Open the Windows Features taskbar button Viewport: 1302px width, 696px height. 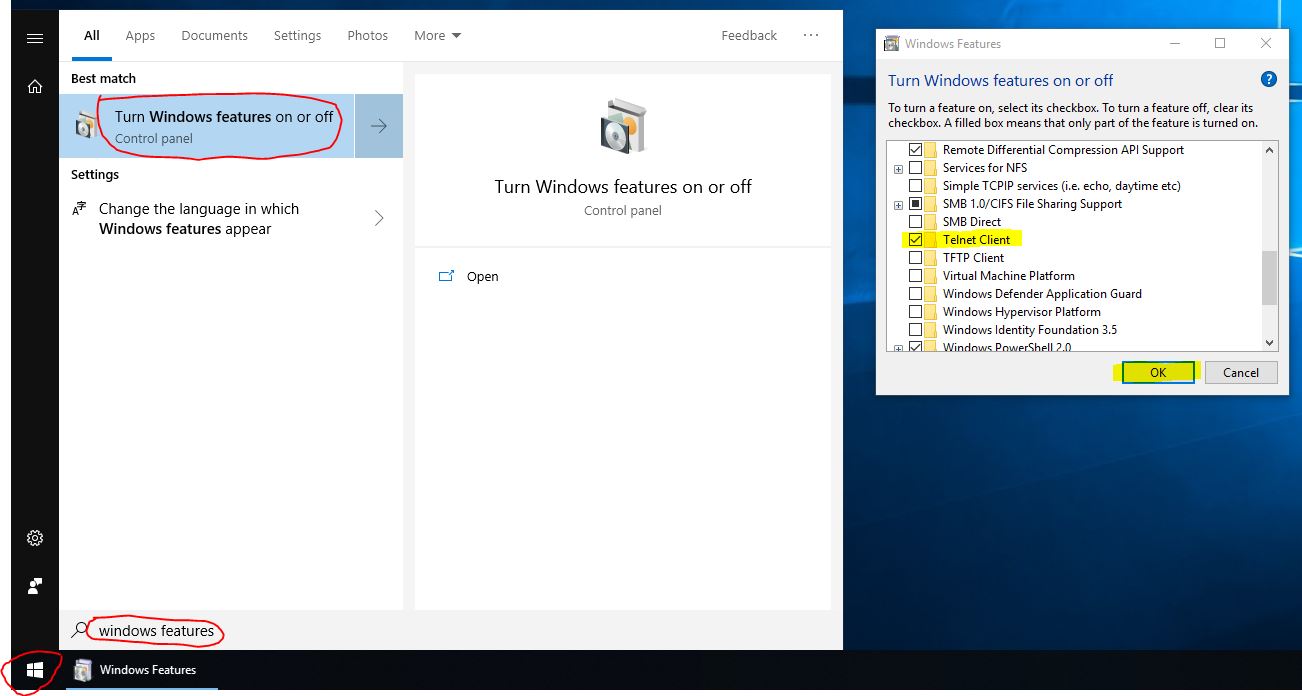click(142, 670)
